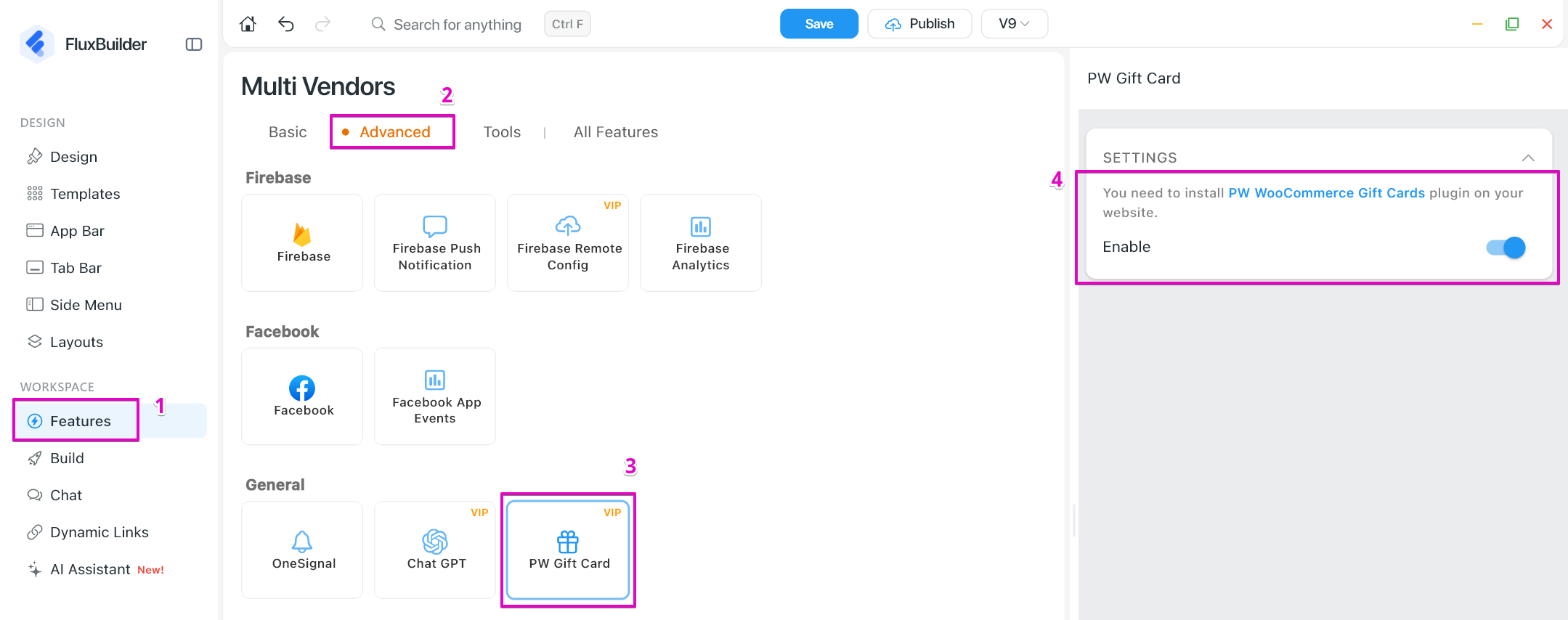Click the Publish button

click(x=919, y=24)
